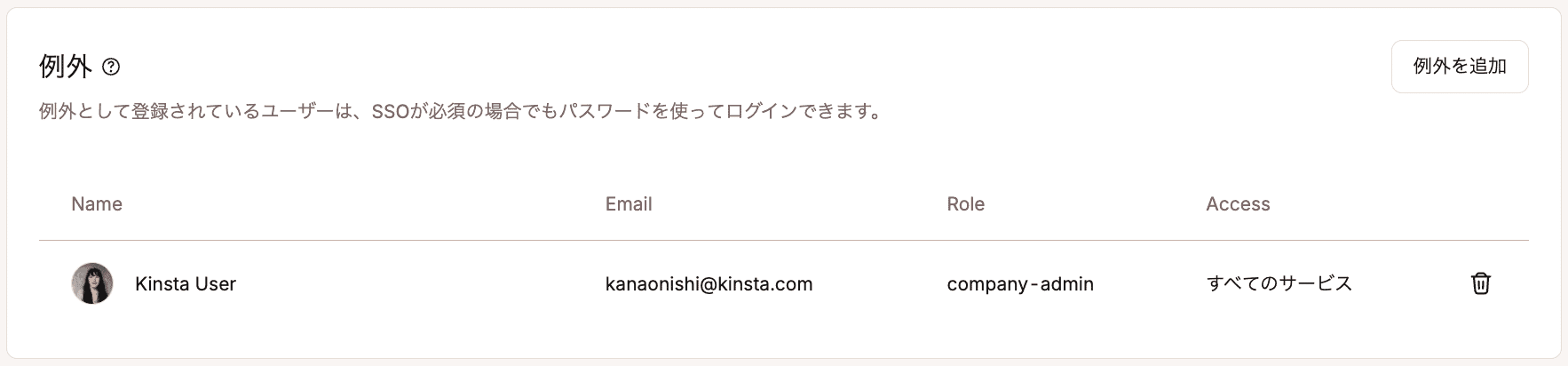Click the kanaonishi@kinsta.com email address
The height and width of the screenshot is (366, 1568).
click(x=709, y=284)
